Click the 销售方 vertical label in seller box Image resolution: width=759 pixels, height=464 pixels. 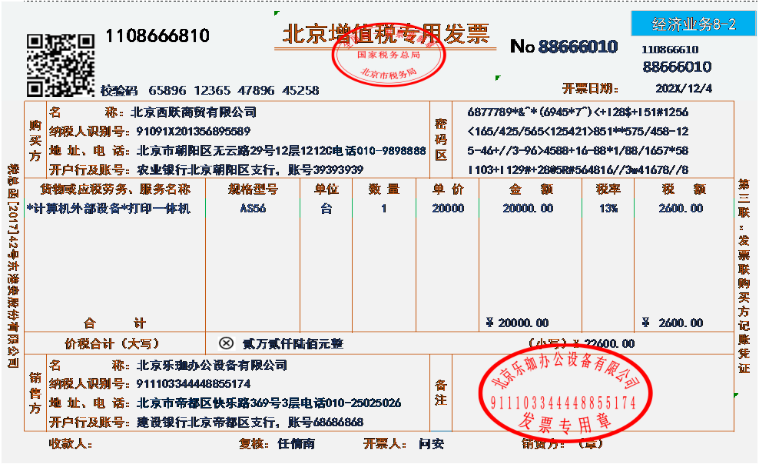[x=35, y=393]
